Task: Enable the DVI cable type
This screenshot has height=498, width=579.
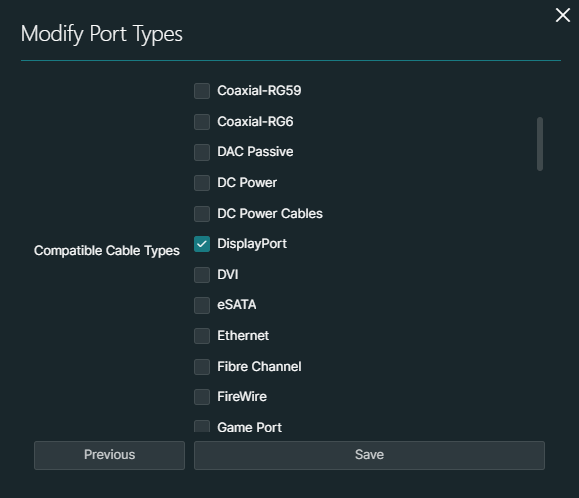Action: point(202,275)
